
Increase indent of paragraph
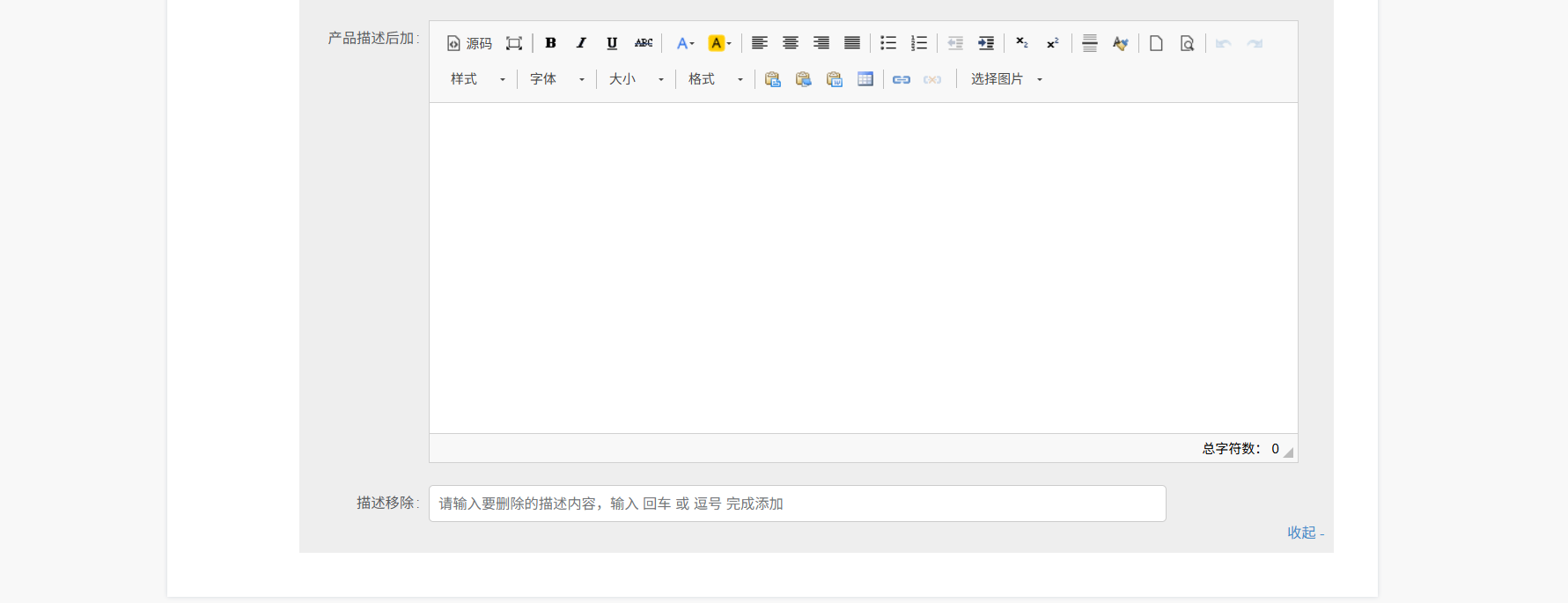pyautogui.click(x=986, y=43)
